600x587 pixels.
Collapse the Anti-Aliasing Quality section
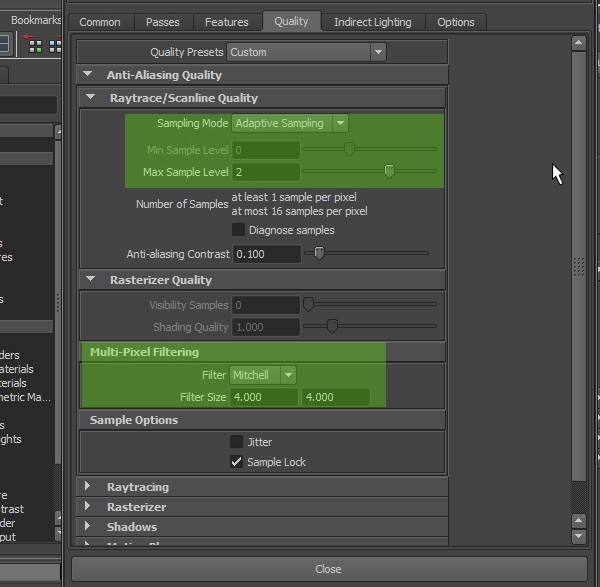pos(88,74)
